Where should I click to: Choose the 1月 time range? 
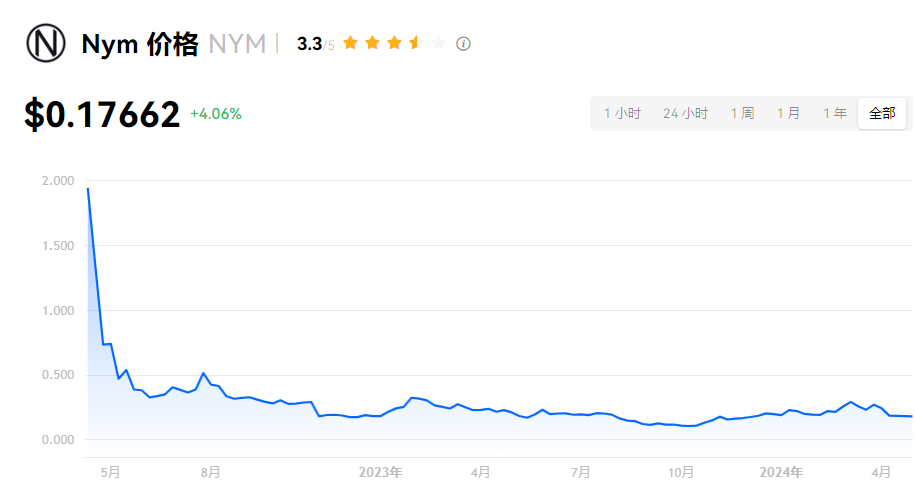pos(788,114)
